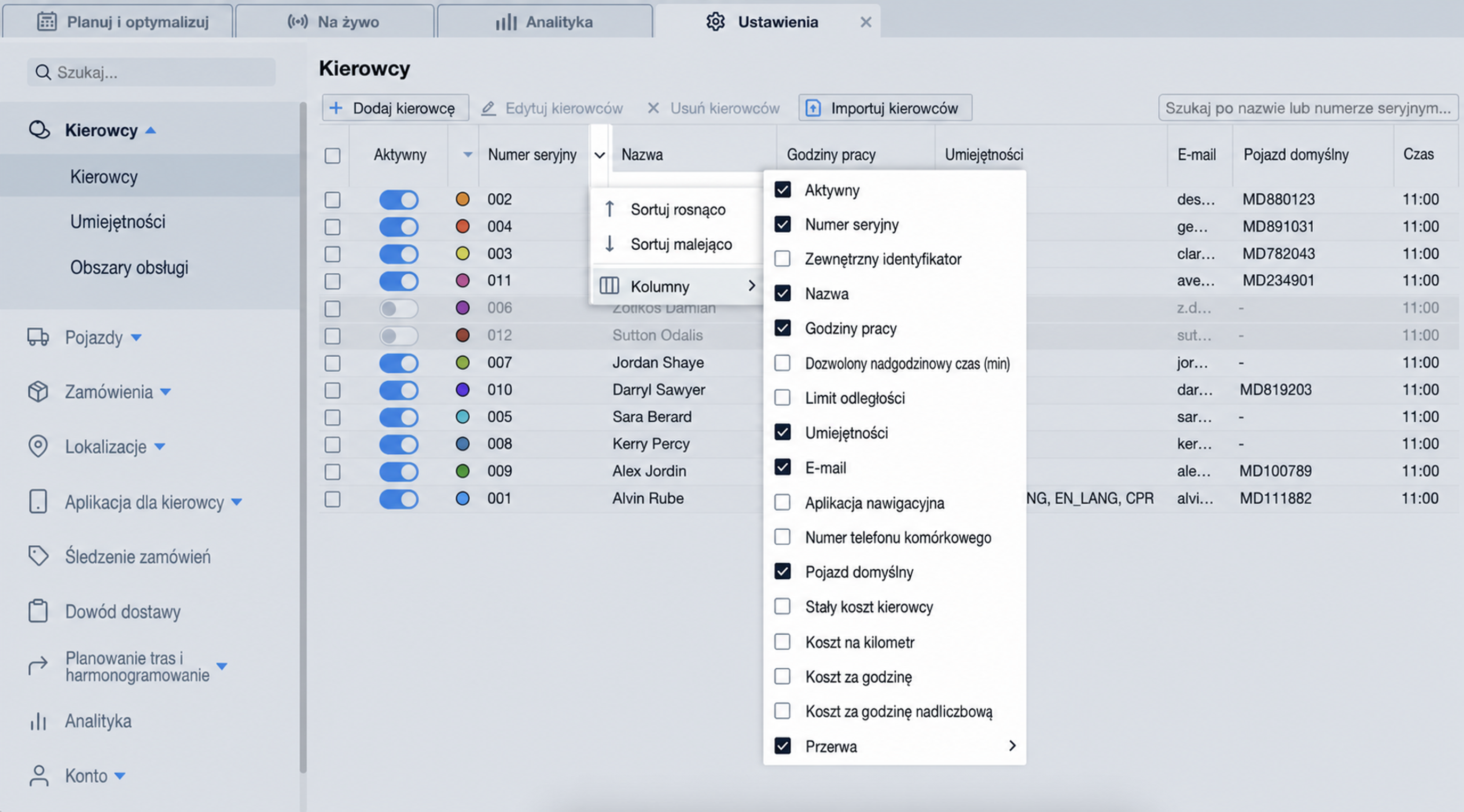Click the blue color dot of driver 001
The image size is (1464, 812).
point(463,498)
